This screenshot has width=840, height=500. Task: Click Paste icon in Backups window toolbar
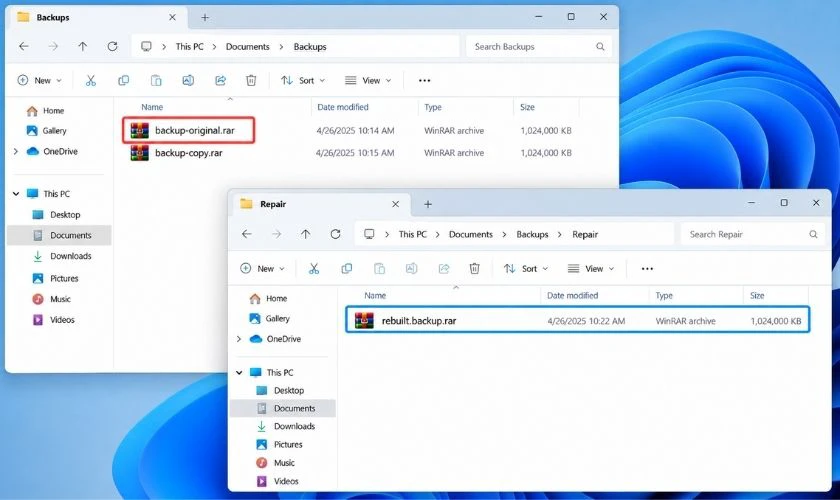pyautogui.click(x=156, y=80)
